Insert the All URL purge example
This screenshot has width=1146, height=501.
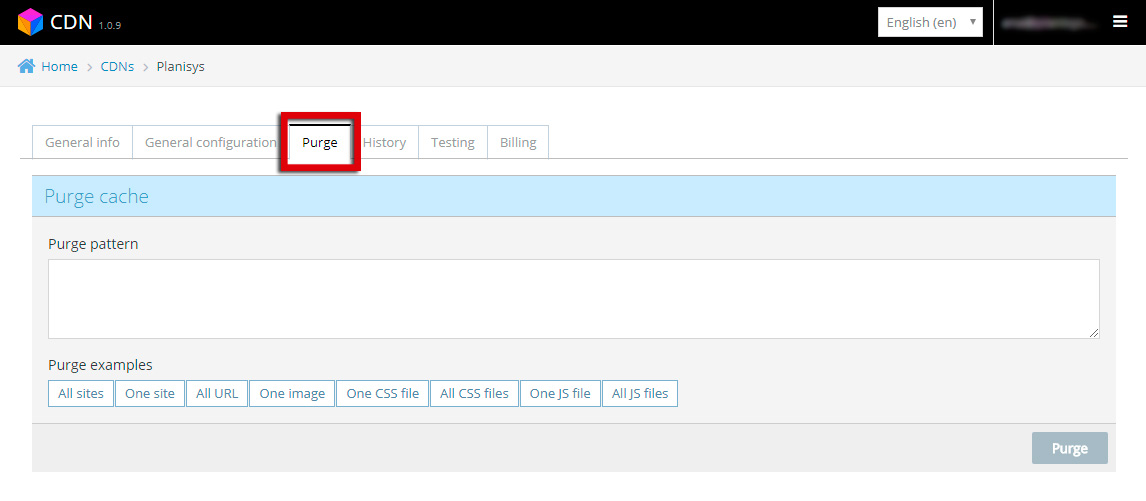click(217, 393)
